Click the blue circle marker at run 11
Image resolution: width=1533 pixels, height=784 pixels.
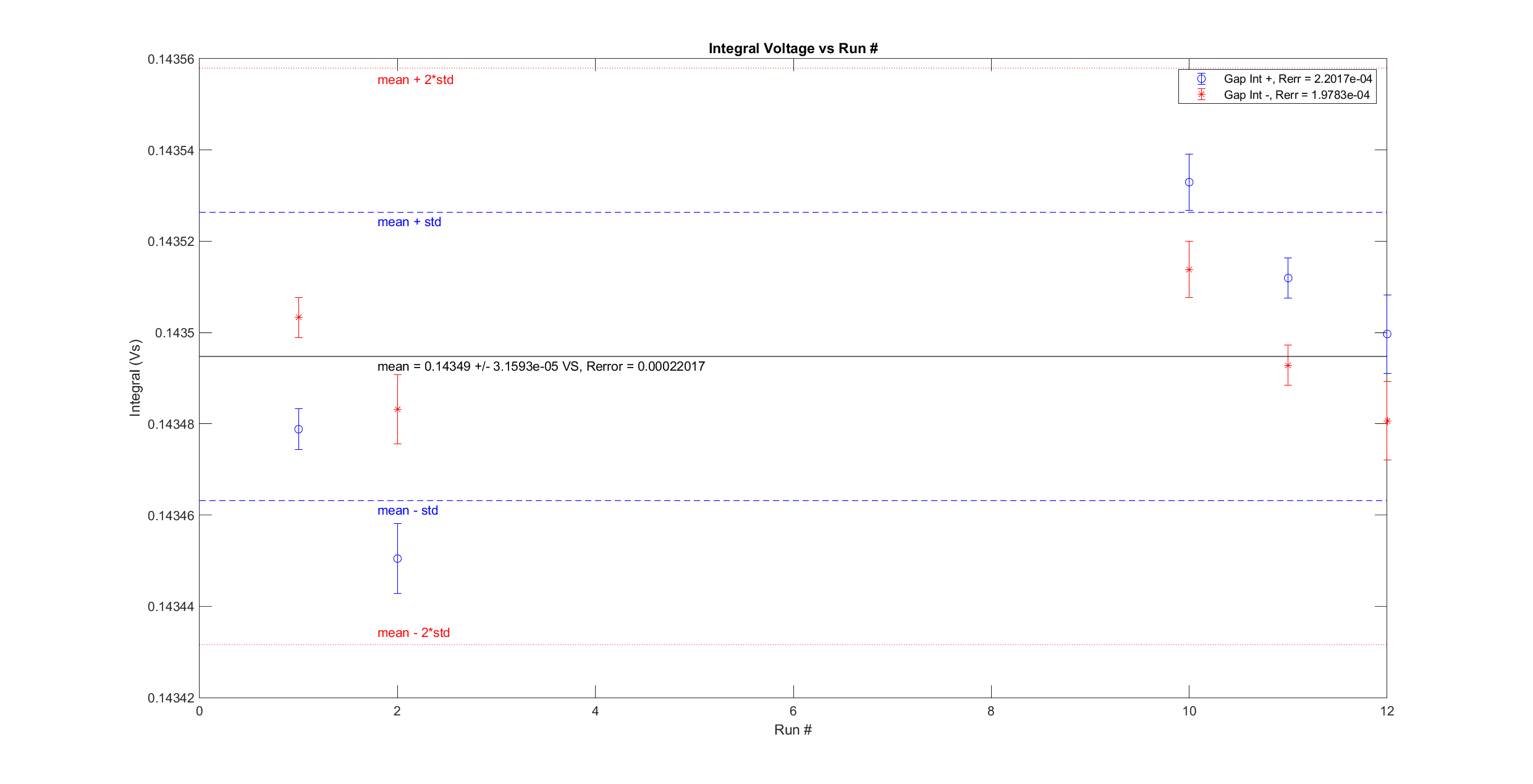[x=1288, y=278]
